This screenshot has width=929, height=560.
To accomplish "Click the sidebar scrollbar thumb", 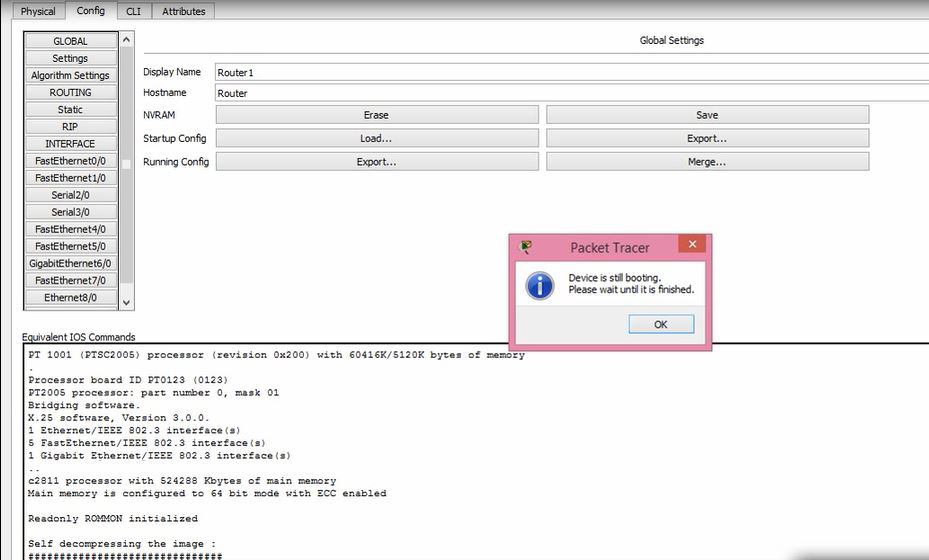I will click(126, 164).
